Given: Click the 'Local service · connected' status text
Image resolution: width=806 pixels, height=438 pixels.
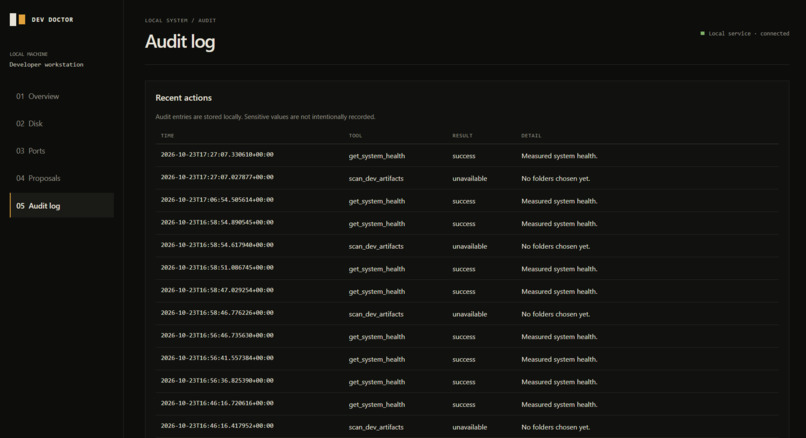Looking at the screenshot, I should click(x=749, y=33).
